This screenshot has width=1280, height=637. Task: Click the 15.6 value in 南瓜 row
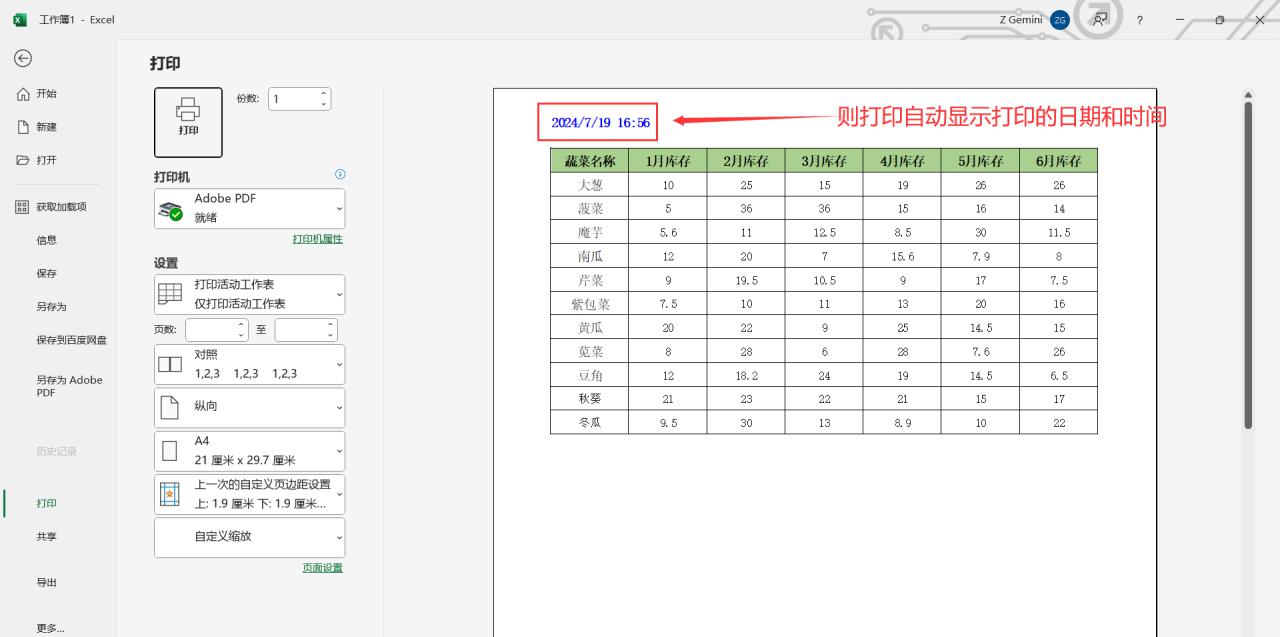click(902, 257)
